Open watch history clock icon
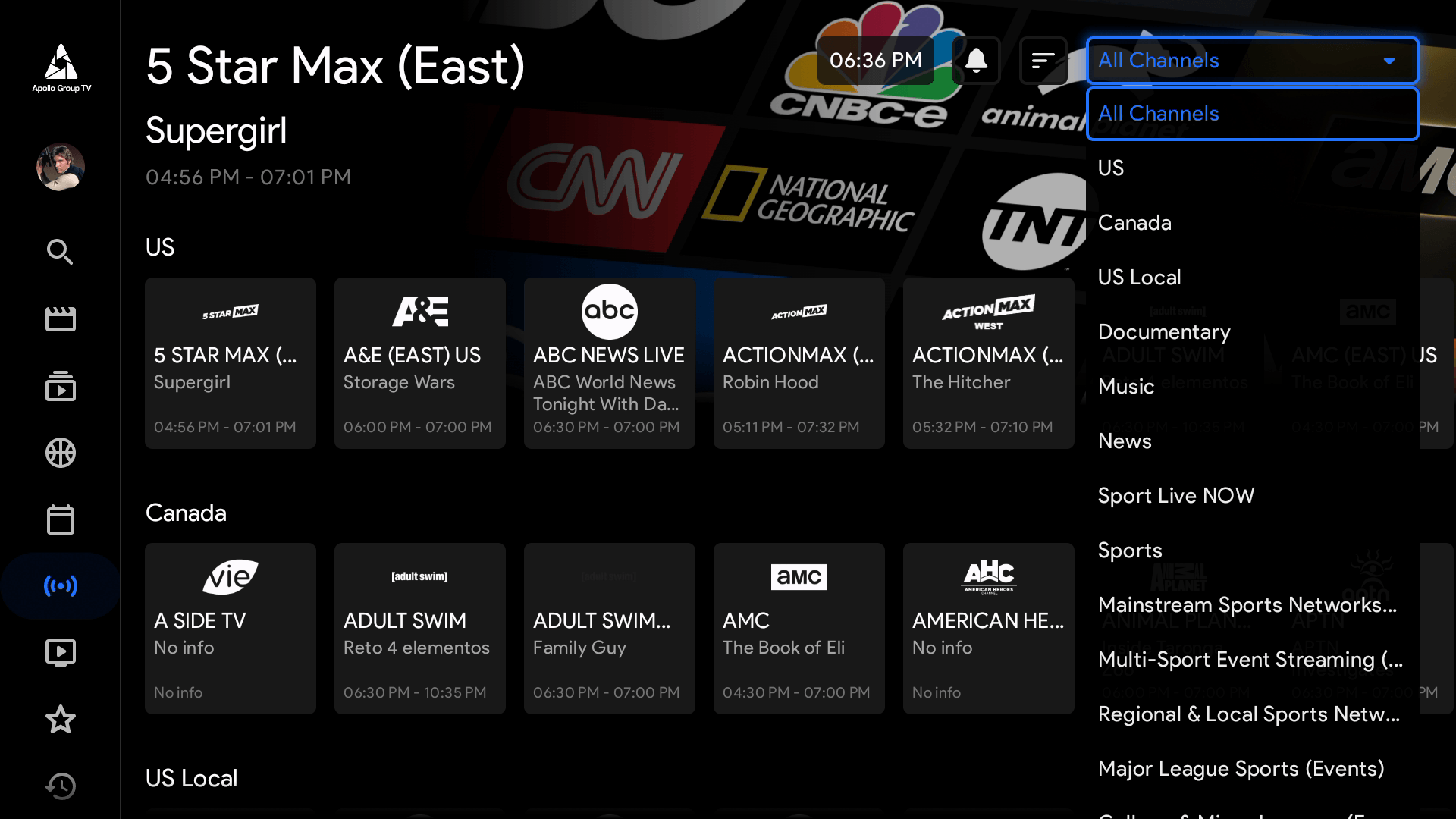 click(61, 786)
